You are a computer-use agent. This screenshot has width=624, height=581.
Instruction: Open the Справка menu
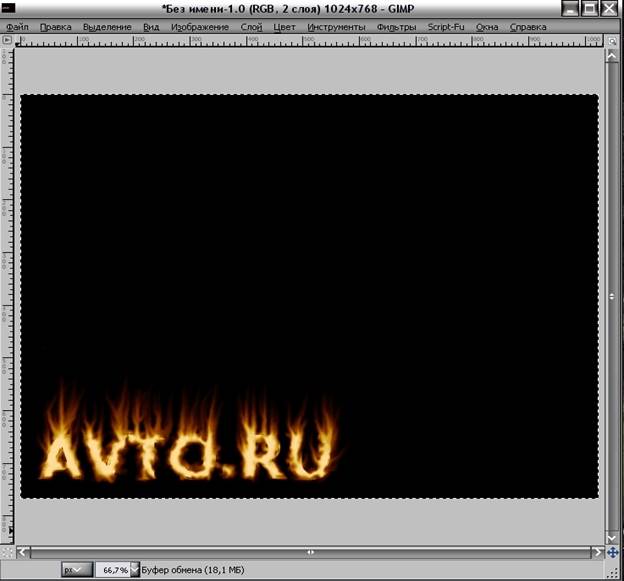click(x=528, y=27)
